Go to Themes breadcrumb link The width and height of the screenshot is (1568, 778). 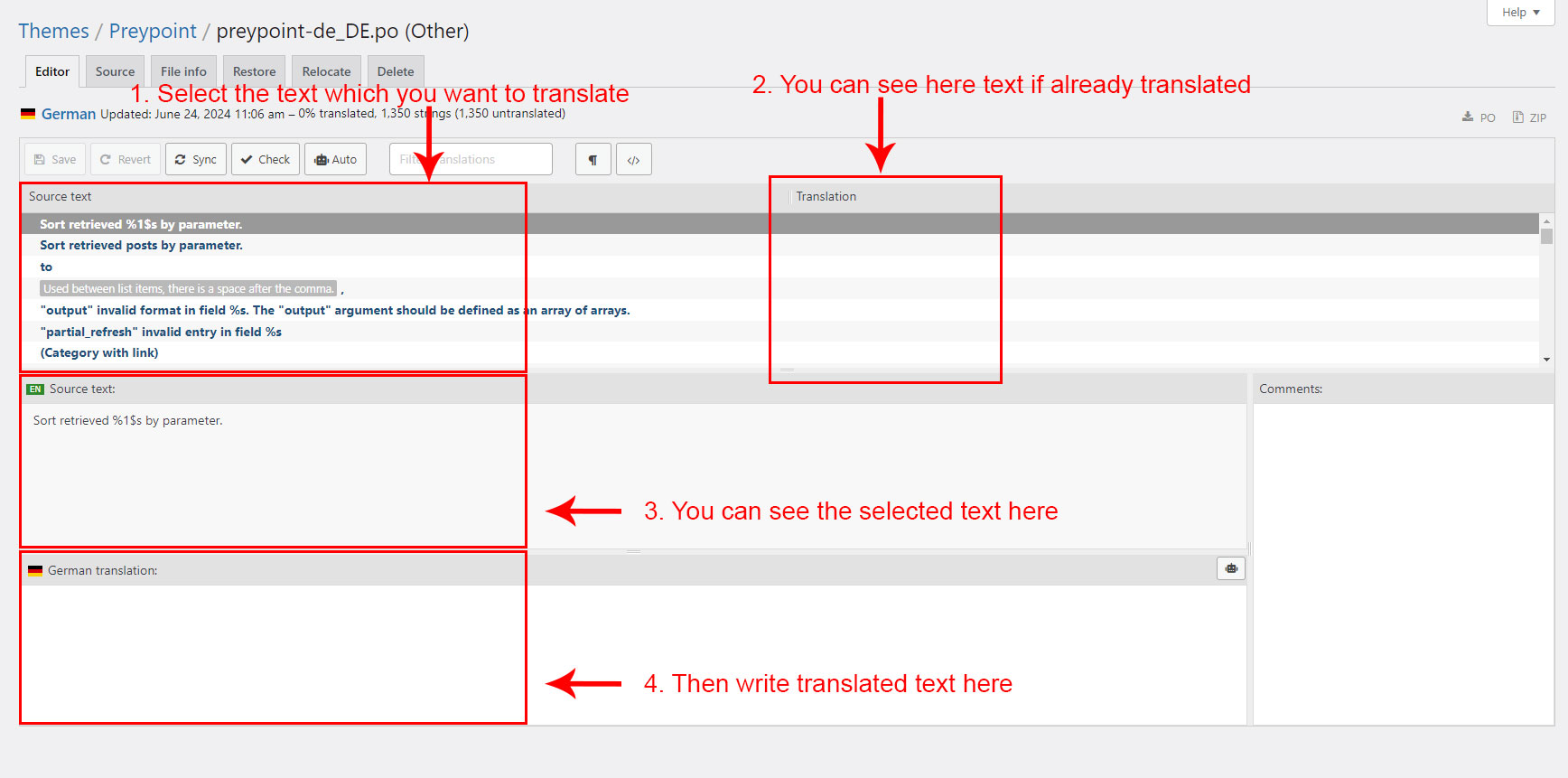53,31
